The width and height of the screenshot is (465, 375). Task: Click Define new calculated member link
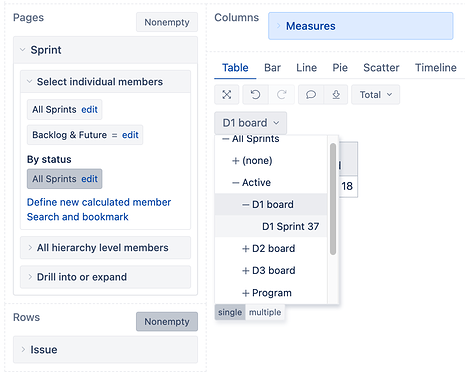99,202
